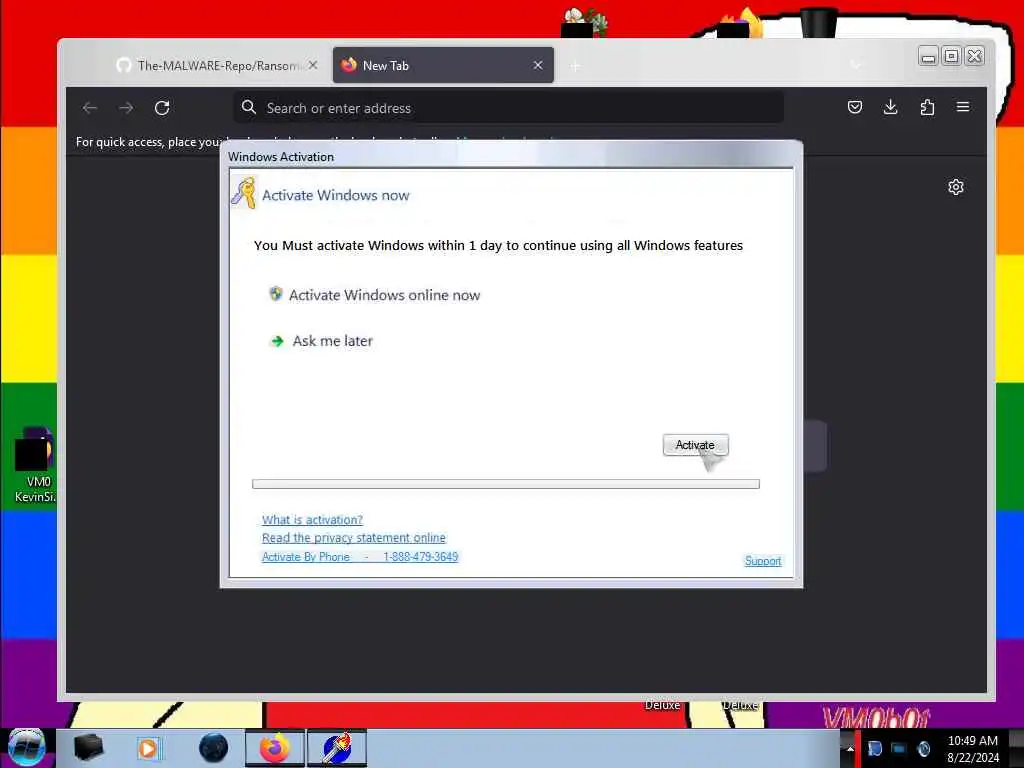Select the New Tab tab

[x=443, y=65]
